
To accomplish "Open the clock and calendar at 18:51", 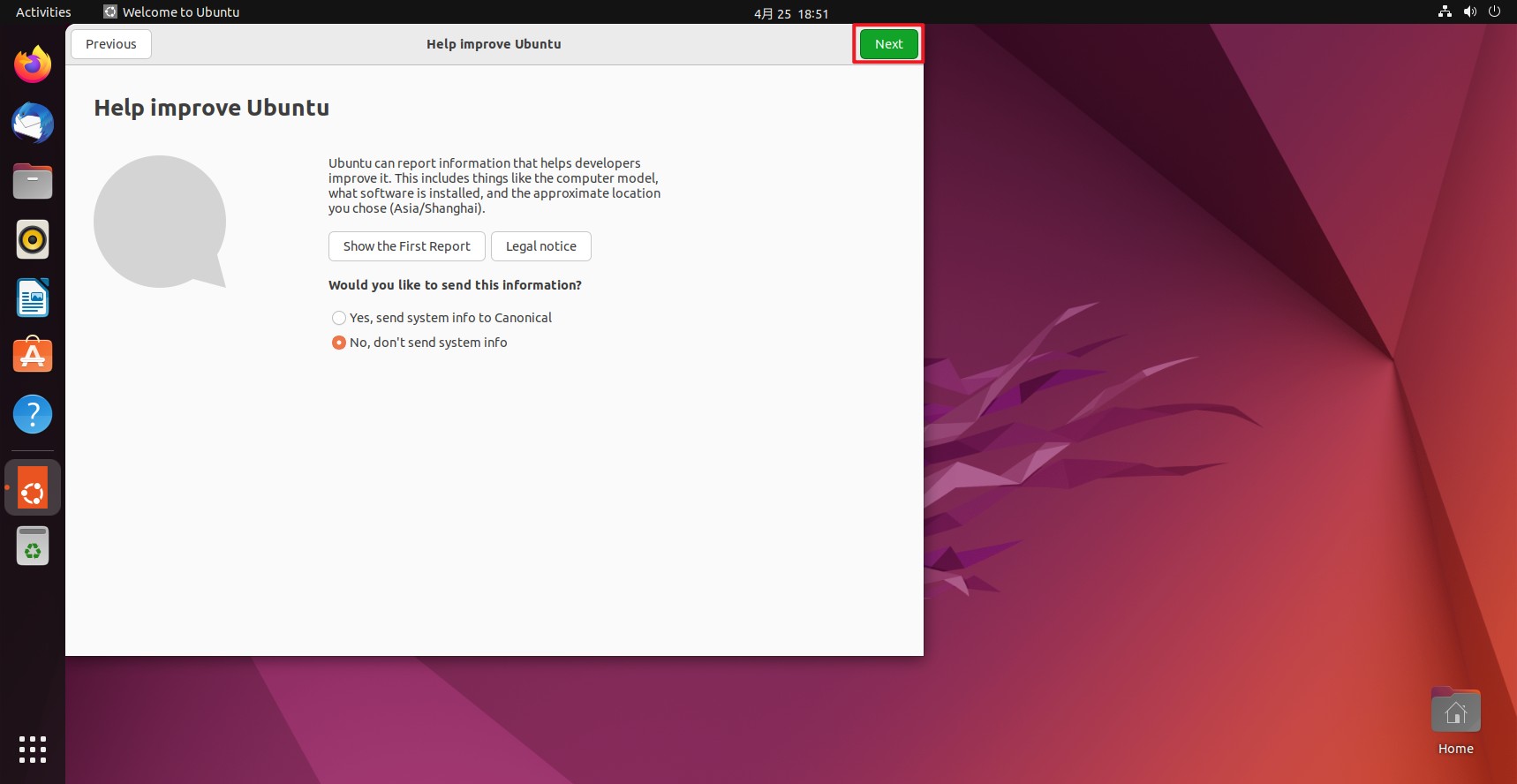I will point(791,13).
